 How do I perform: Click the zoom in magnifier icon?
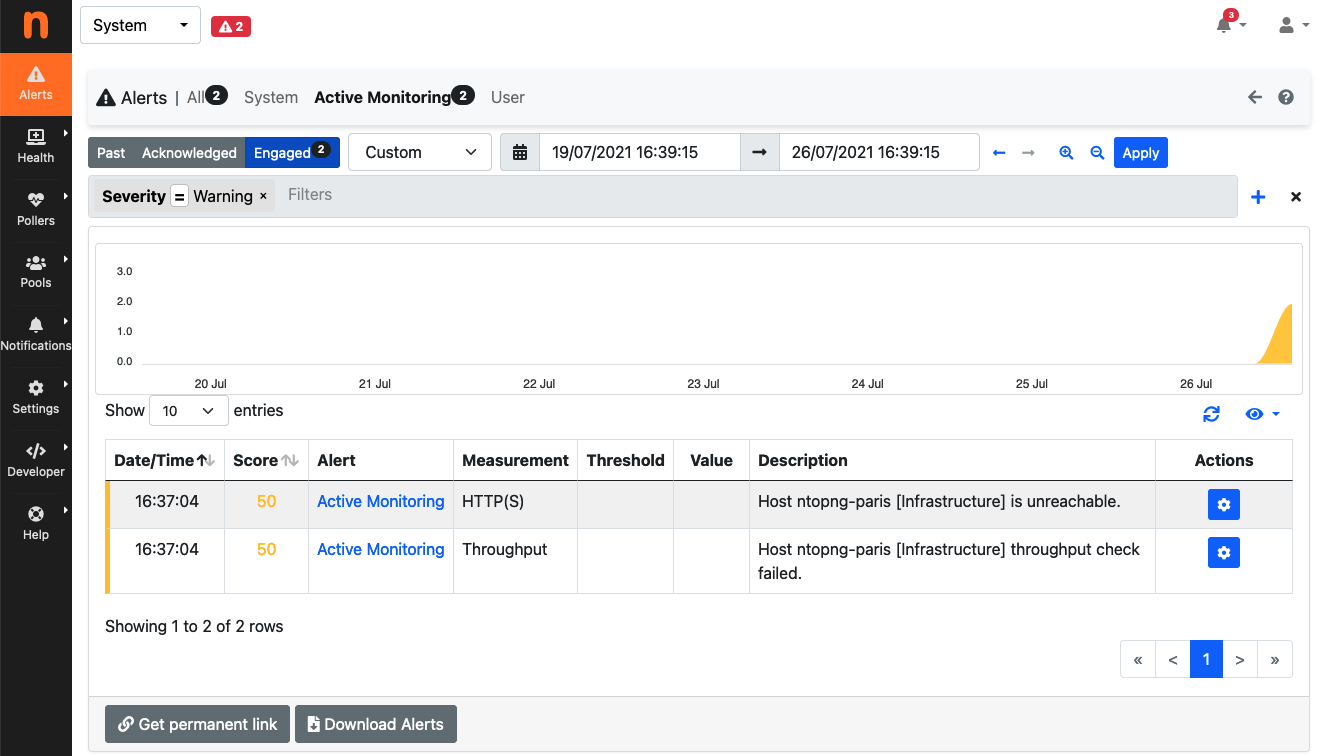click(x=1066, y=153)
